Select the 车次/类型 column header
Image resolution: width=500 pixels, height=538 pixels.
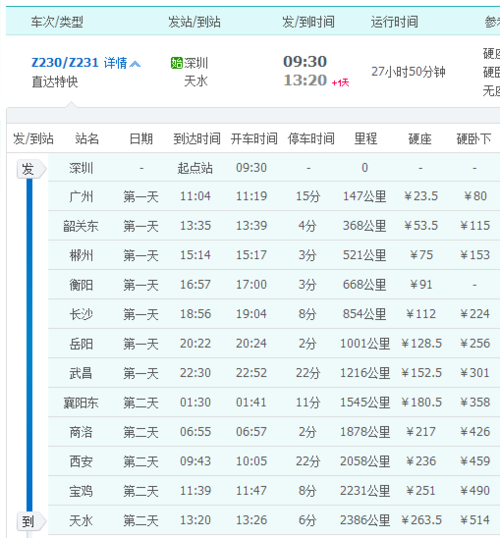coord(57,22)
